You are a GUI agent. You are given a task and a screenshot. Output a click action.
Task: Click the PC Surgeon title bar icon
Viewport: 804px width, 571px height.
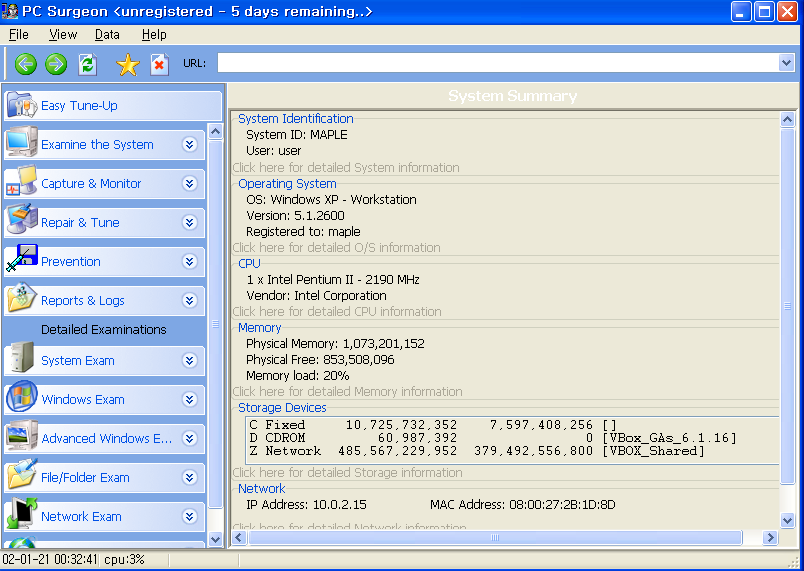pyautogui.click(x=10, y=11)
